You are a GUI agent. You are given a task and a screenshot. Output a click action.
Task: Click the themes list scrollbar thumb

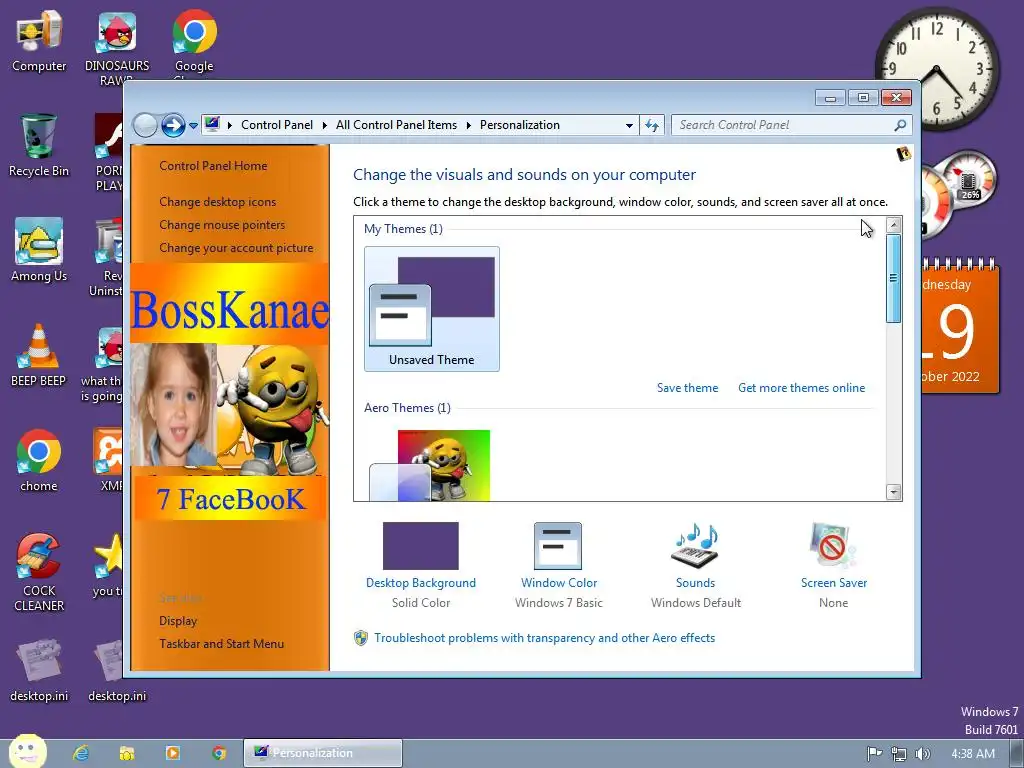coord(893,278)
